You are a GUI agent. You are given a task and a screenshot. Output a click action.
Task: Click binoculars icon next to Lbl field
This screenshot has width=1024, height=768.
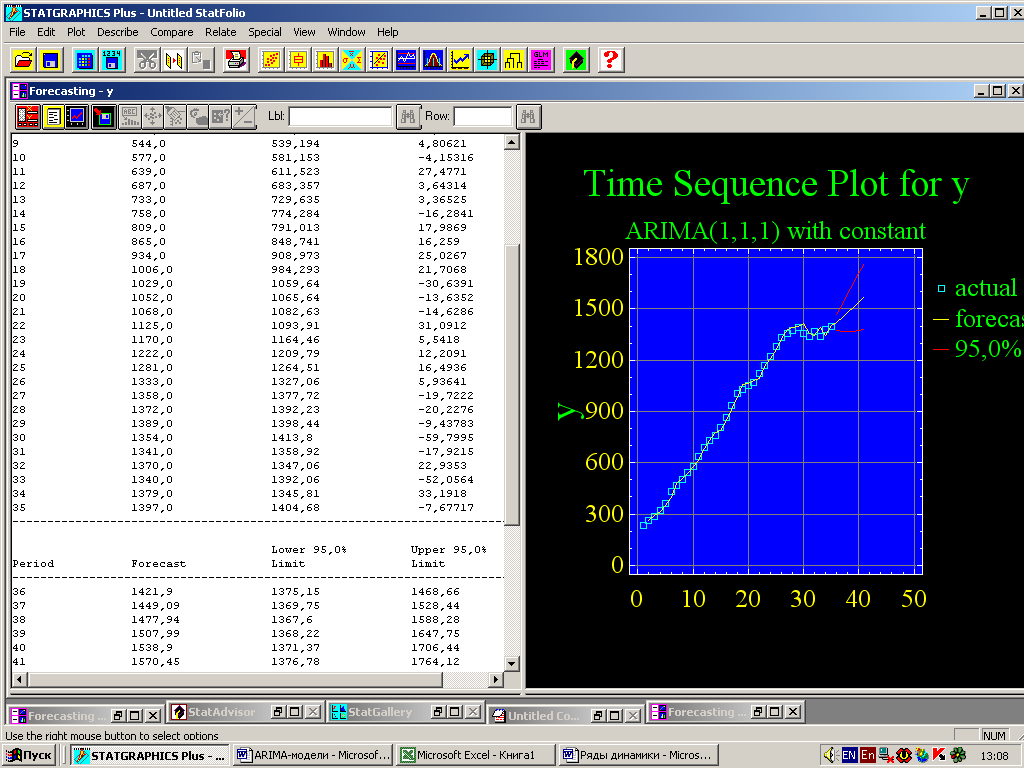[x=408, y=117]
